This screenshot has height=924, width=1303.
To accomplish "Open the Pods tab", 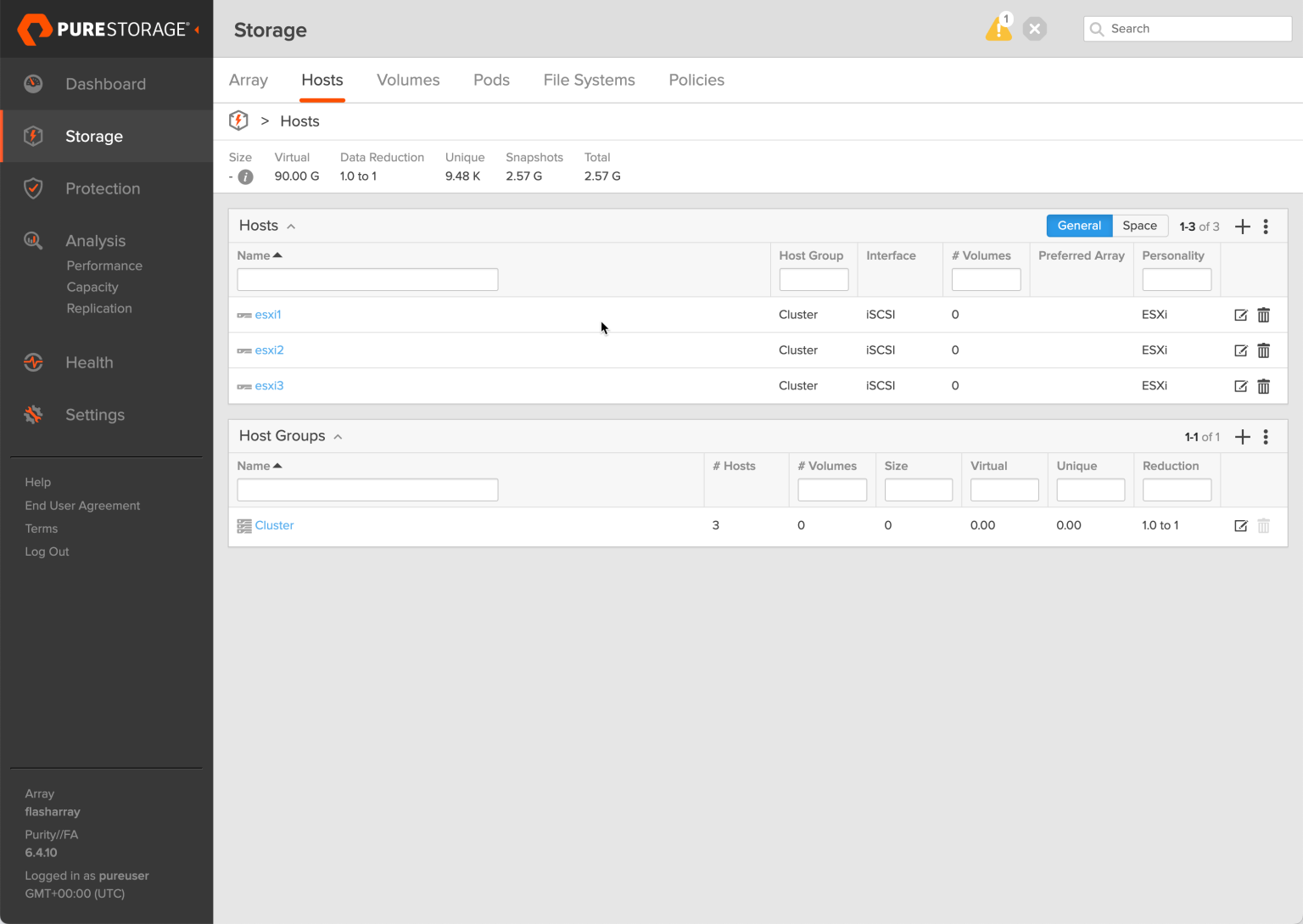I will (x=491, y=80).
